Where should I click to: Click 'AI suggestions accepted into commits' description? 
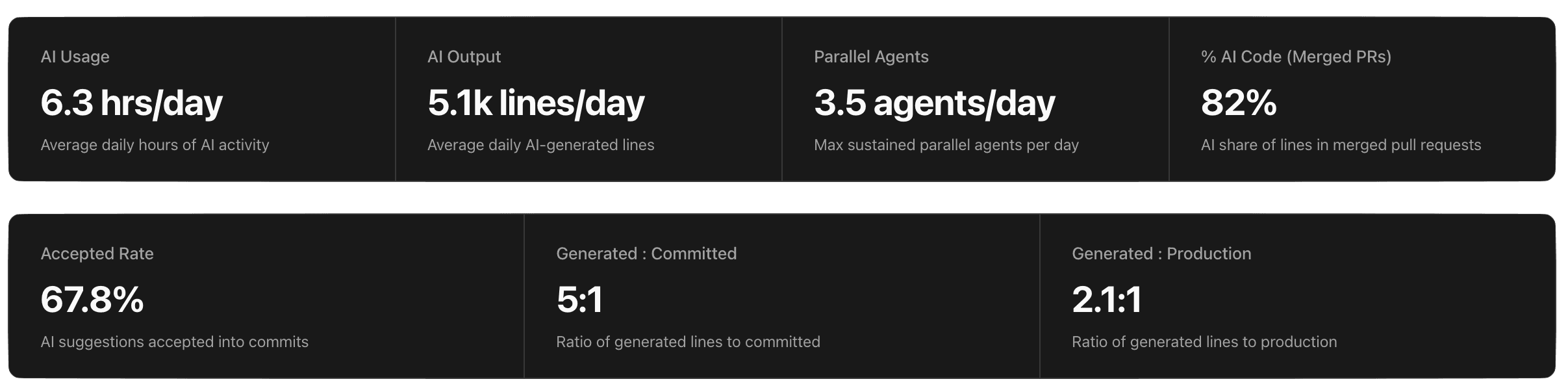[174, 342]
